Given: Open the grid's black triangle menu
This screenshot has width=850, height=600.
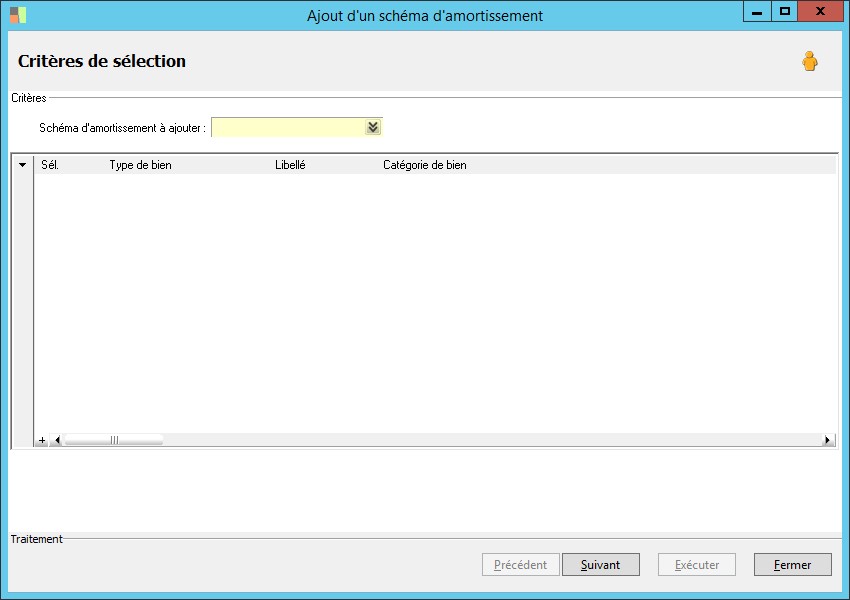Looking at the screenshot, I should click(x=22, y=165).
